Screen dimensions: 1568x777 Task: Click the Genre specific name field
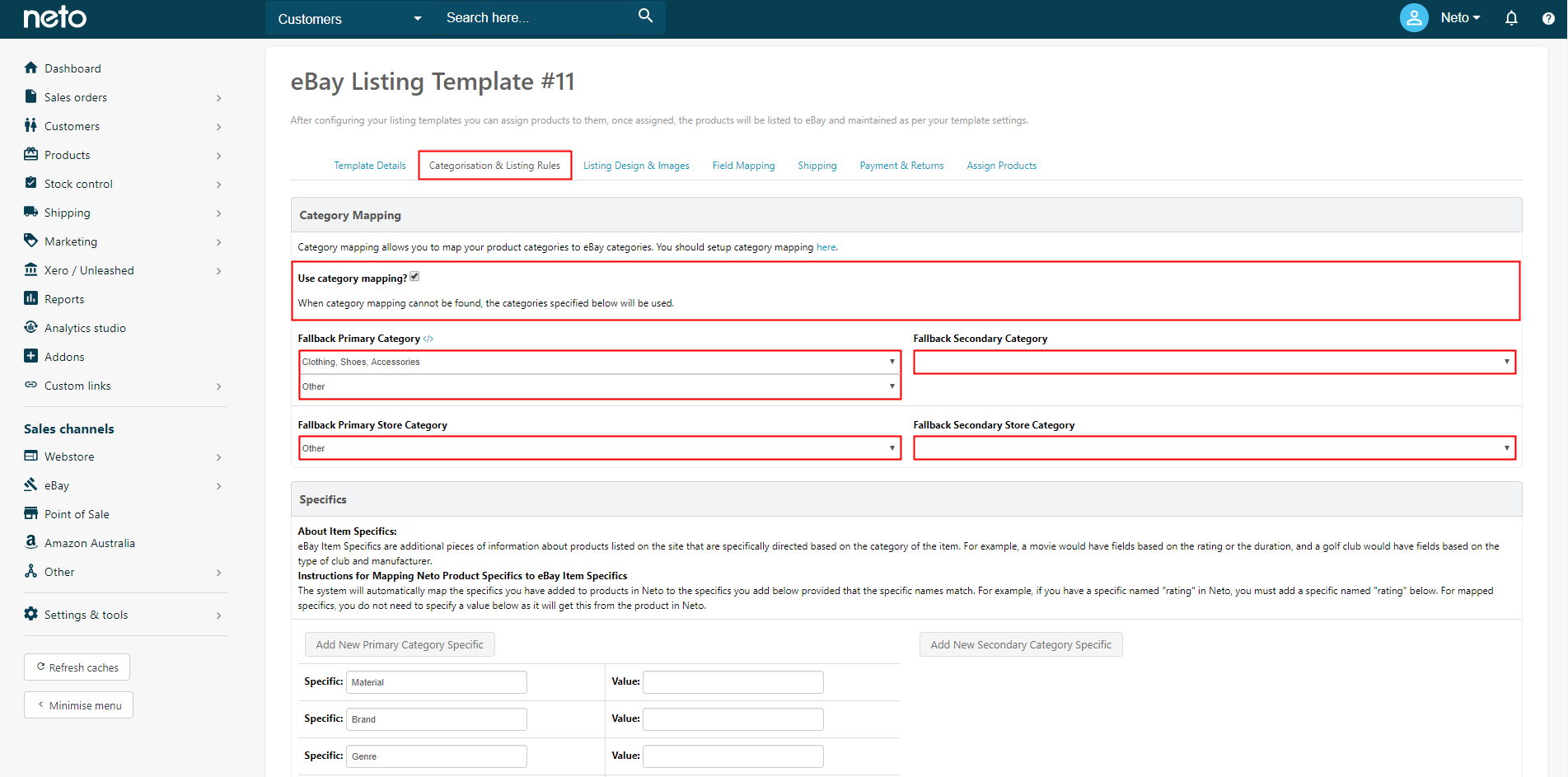(x=437, y=756)
